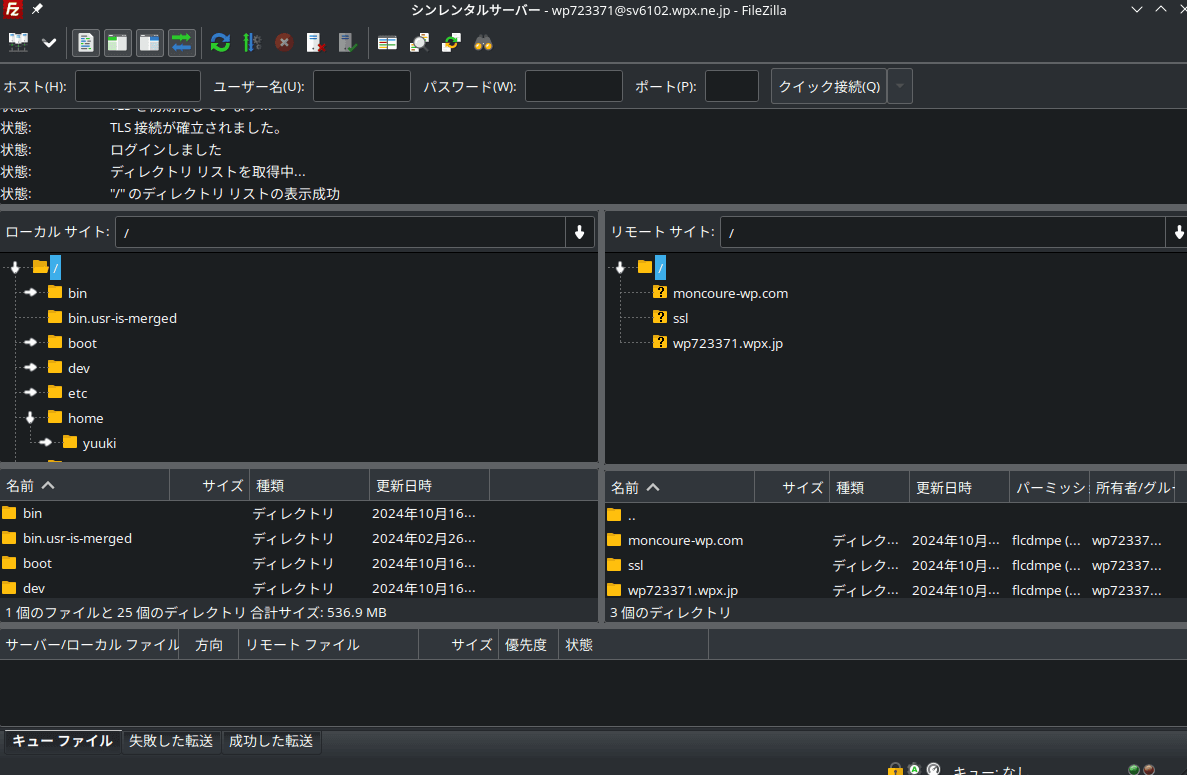Image resolution: width=1187 pixels, height=775 pixels.
Task: Open the Site Manager
Action: click(18, 42)
